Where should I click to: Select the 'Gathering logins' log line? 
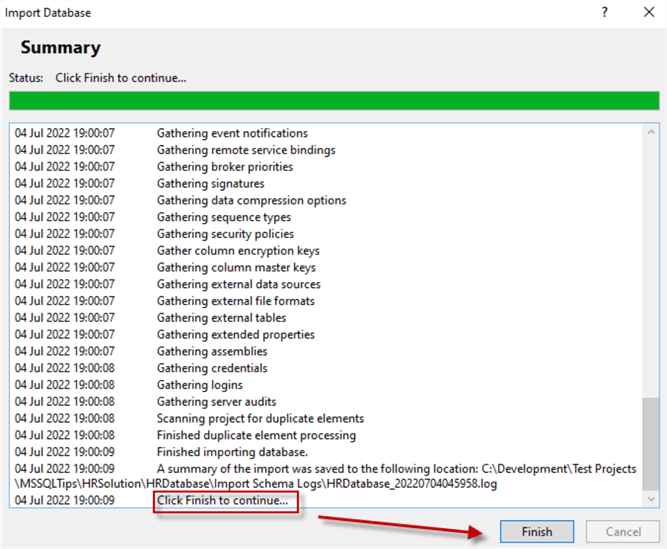coord(200,385)
